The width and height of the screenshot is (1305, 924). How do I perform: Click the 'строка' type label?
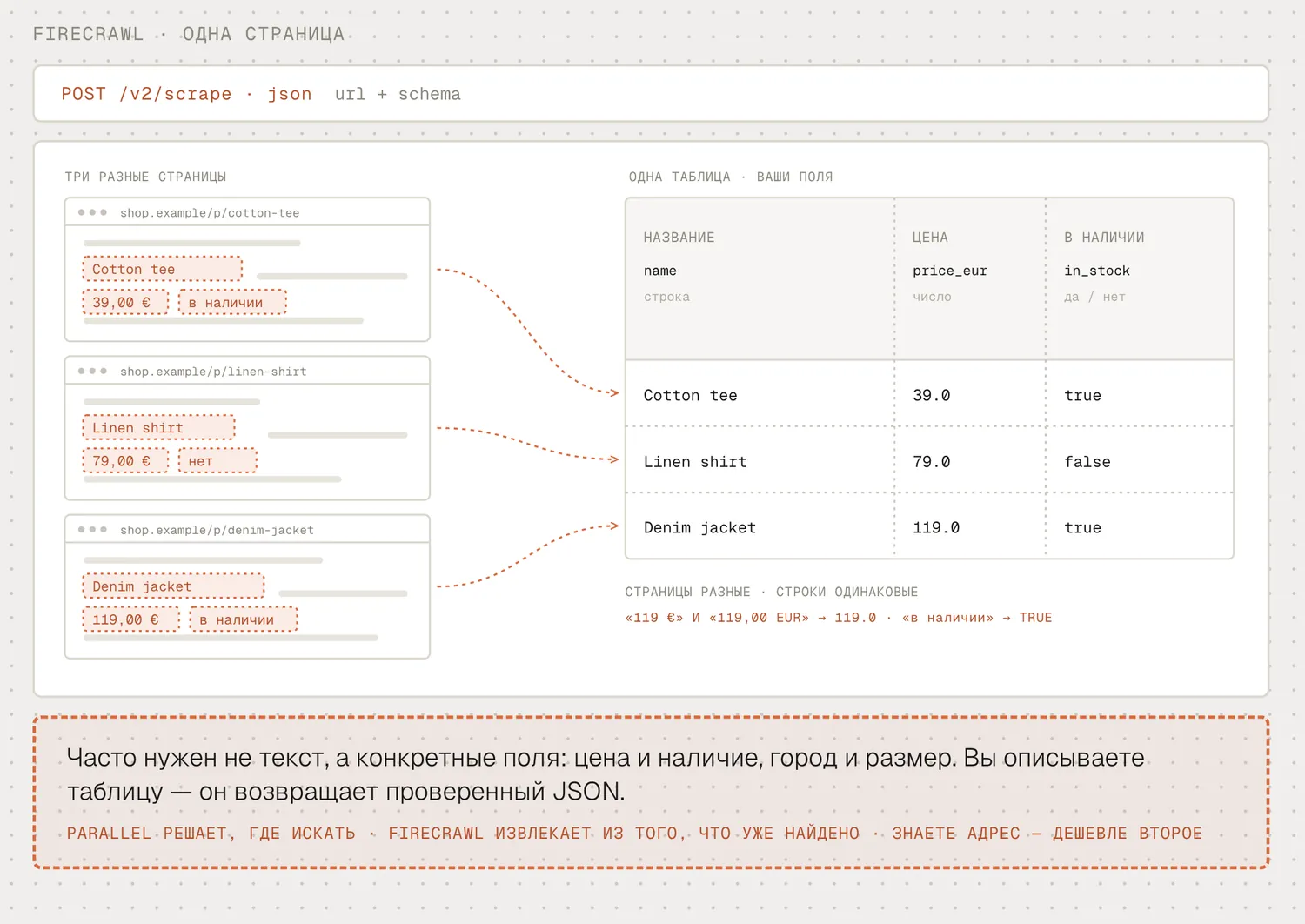[x=666, y=297]
